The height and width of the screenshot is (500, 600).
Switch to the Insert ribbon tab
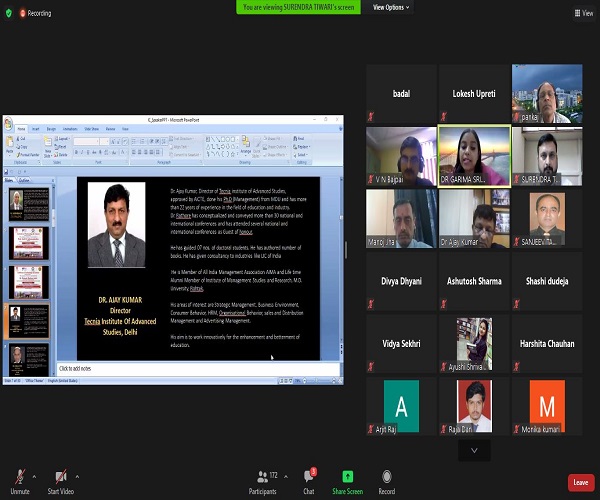[36, 129]
